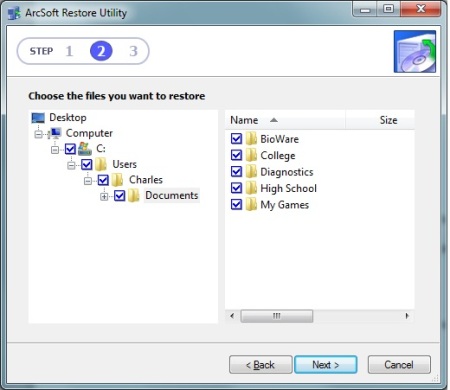450x390 pixels.
Task: Uncheck the BioWare checkbox
Action: pos(236,138)
